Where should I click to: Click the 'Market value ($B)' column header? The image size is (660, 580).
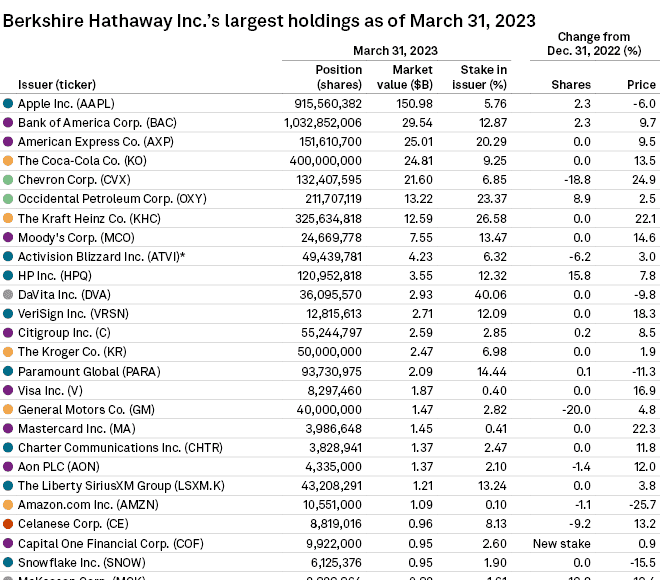pyautogui.click(x=405, y=77)
